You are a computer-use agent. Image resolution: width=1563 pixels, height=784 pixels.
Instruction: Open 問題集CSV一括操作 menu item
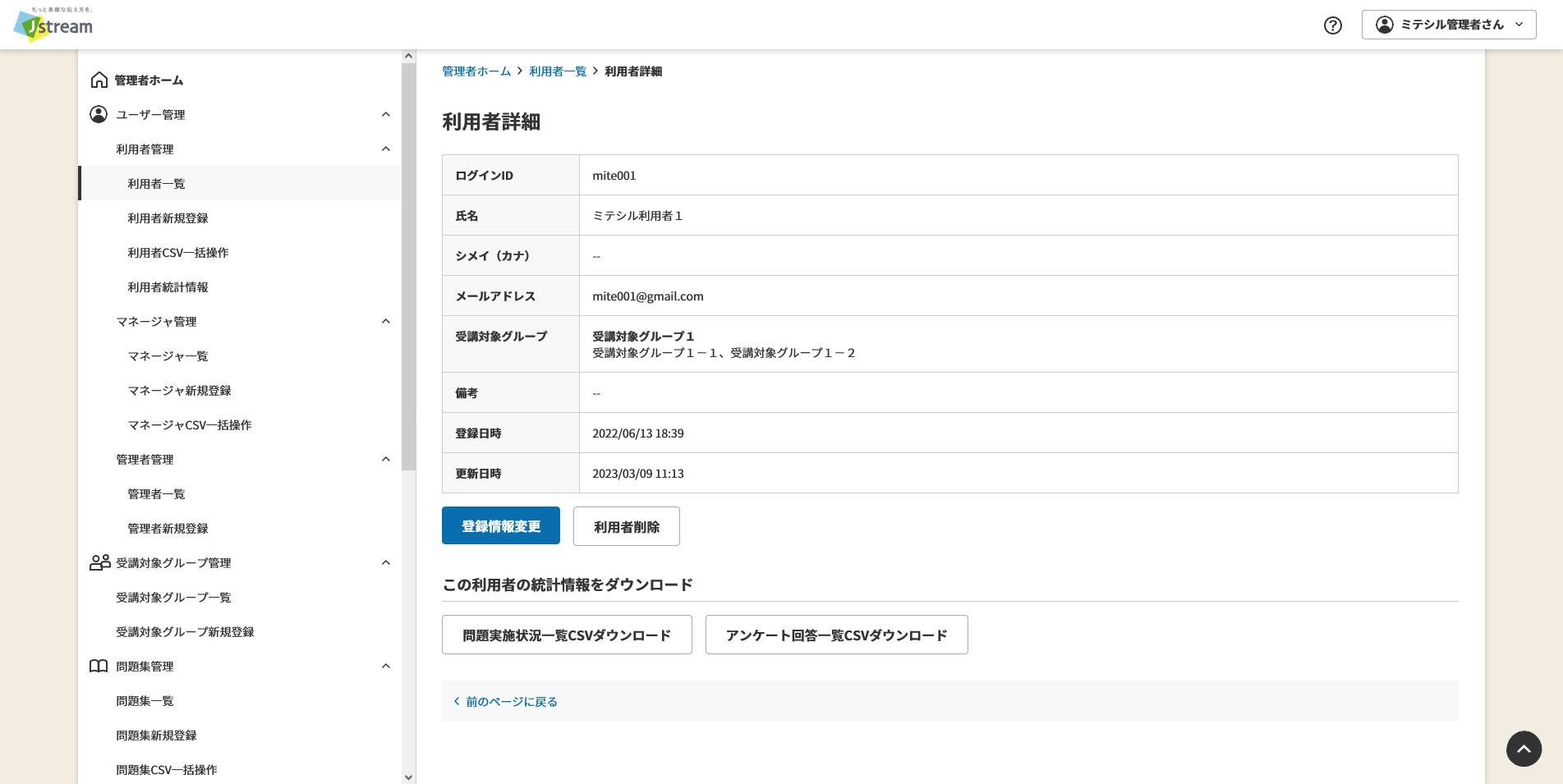pyautogui.click(x=167, y=769)
